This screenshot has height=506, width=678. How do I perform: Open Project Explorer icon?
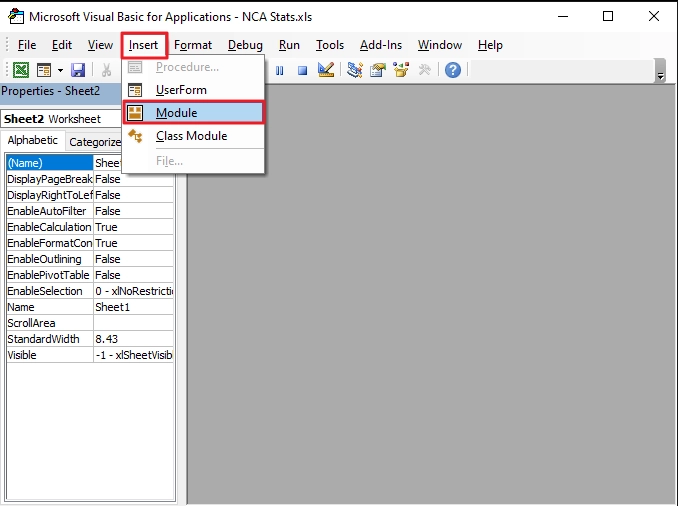(355, 70)
